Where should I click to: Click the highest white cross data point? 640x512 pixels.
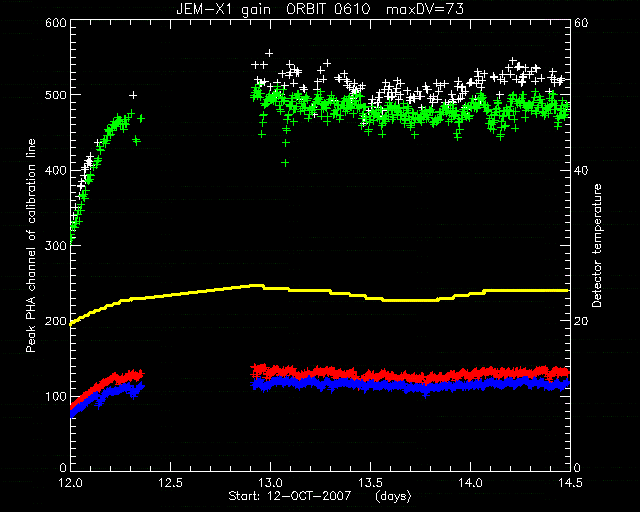pyautogui.click(x=269, y=53)
